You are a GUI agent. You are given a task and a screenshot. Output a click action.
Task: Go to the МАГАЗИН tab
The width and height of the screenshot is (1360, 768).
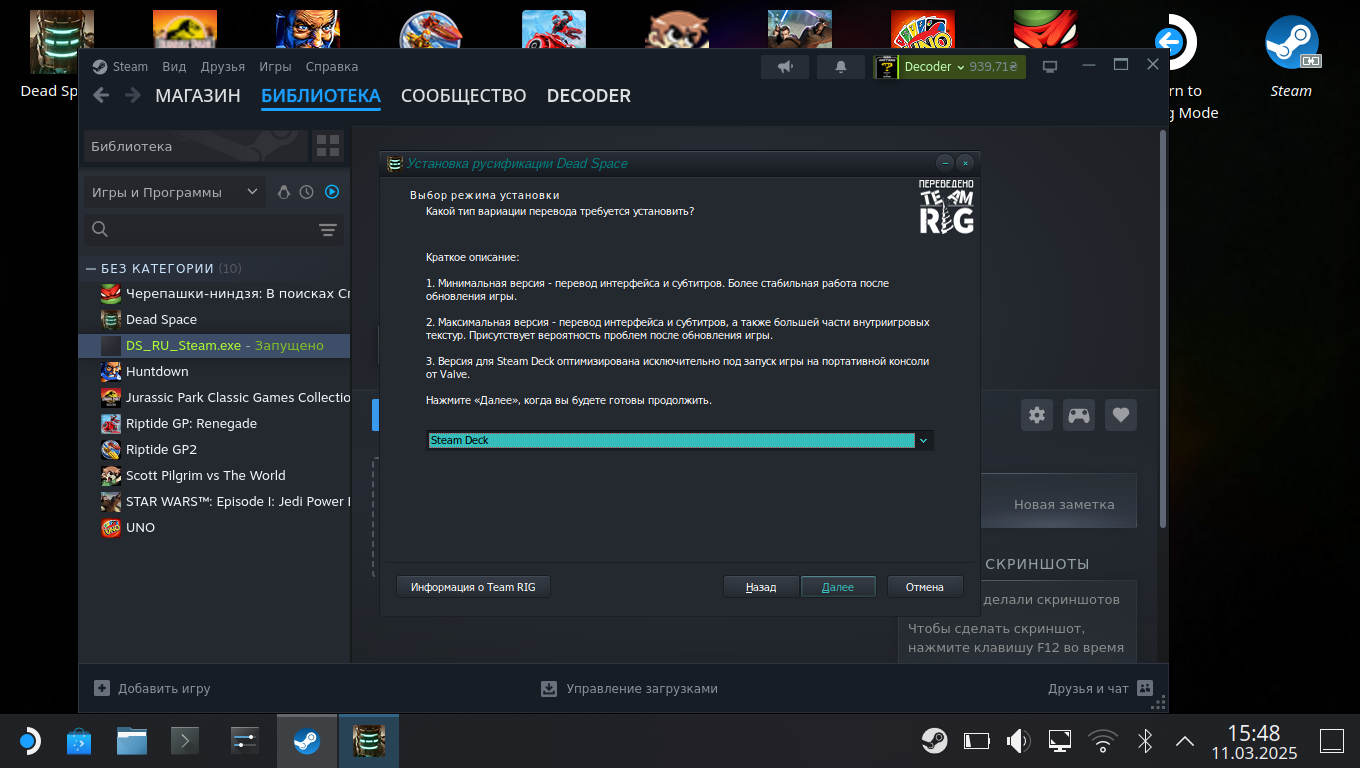point(198,96)
